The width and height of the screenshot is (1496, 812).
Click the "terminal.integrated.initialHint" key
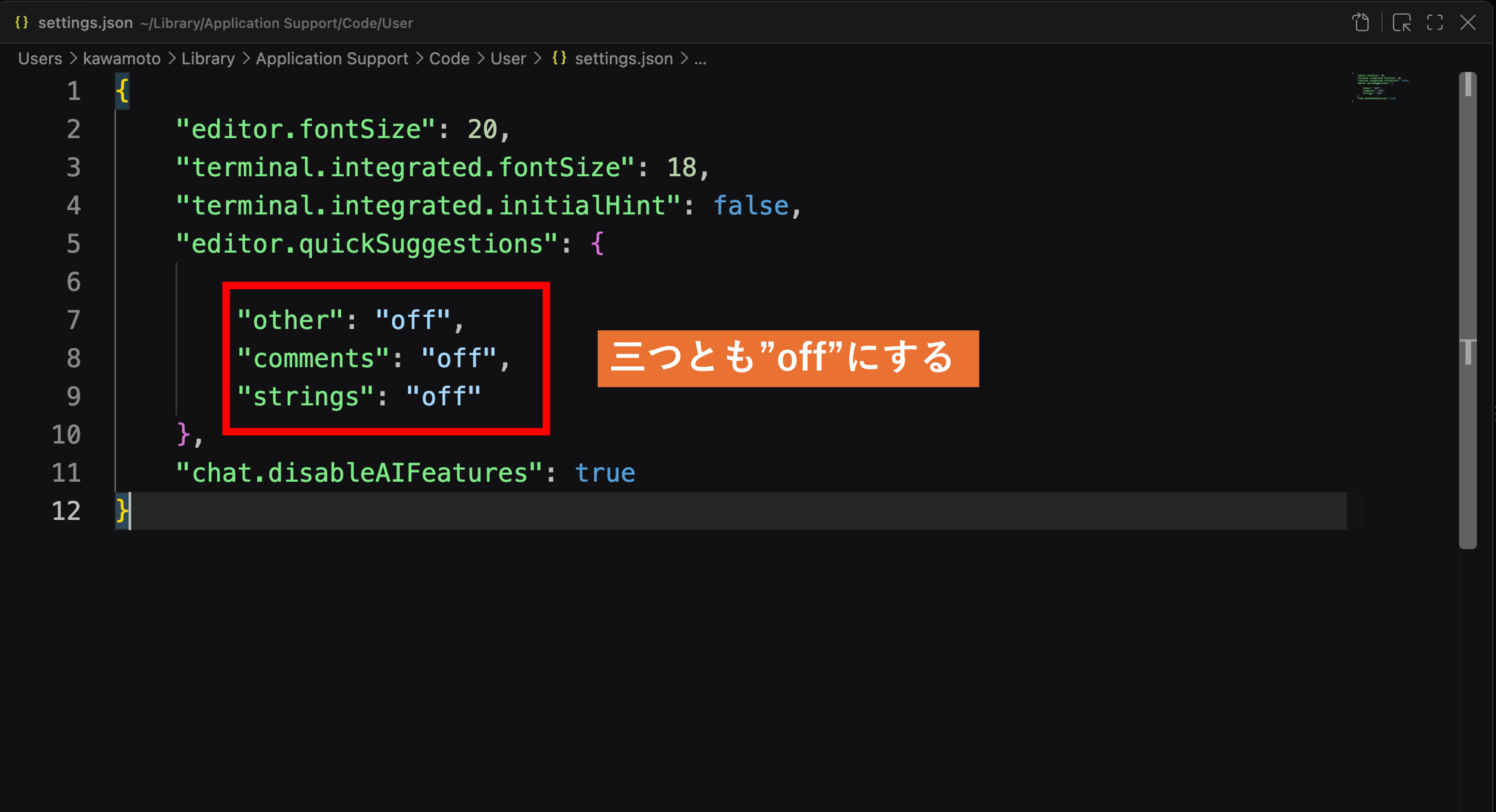tap(429, 206)
